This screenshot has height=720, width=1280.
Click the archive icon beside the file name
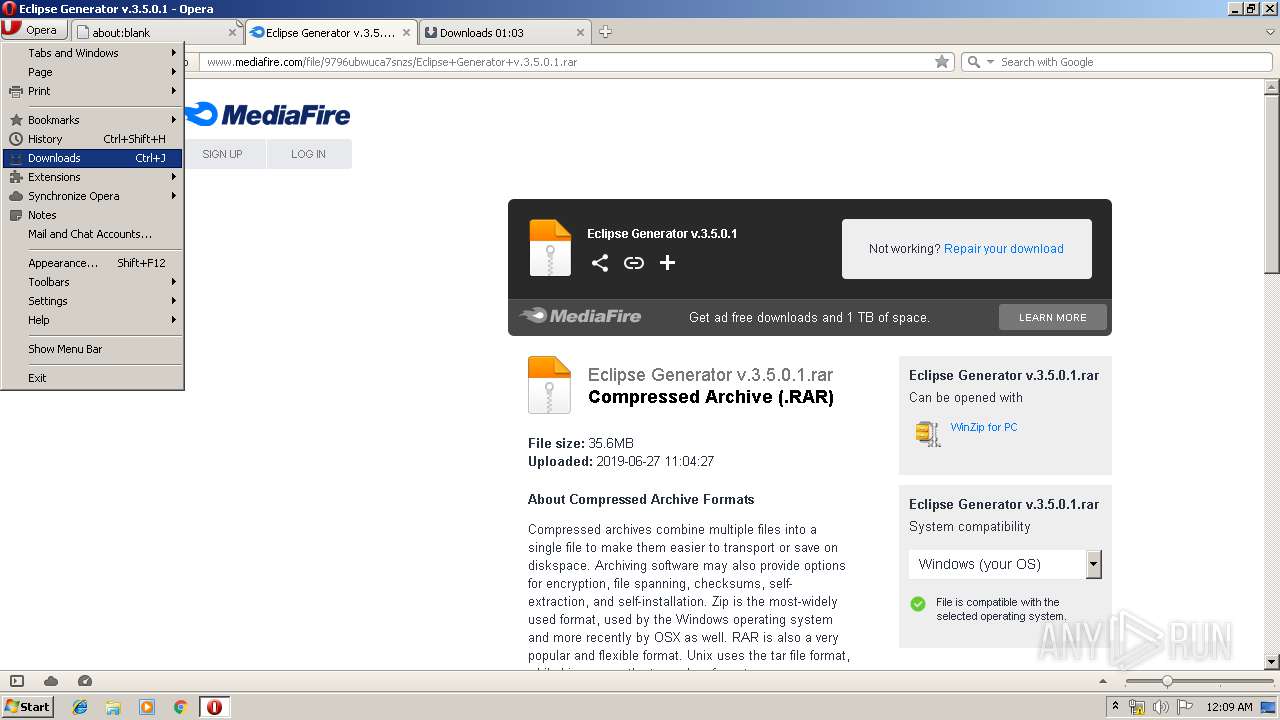click(x=549, y=385)
